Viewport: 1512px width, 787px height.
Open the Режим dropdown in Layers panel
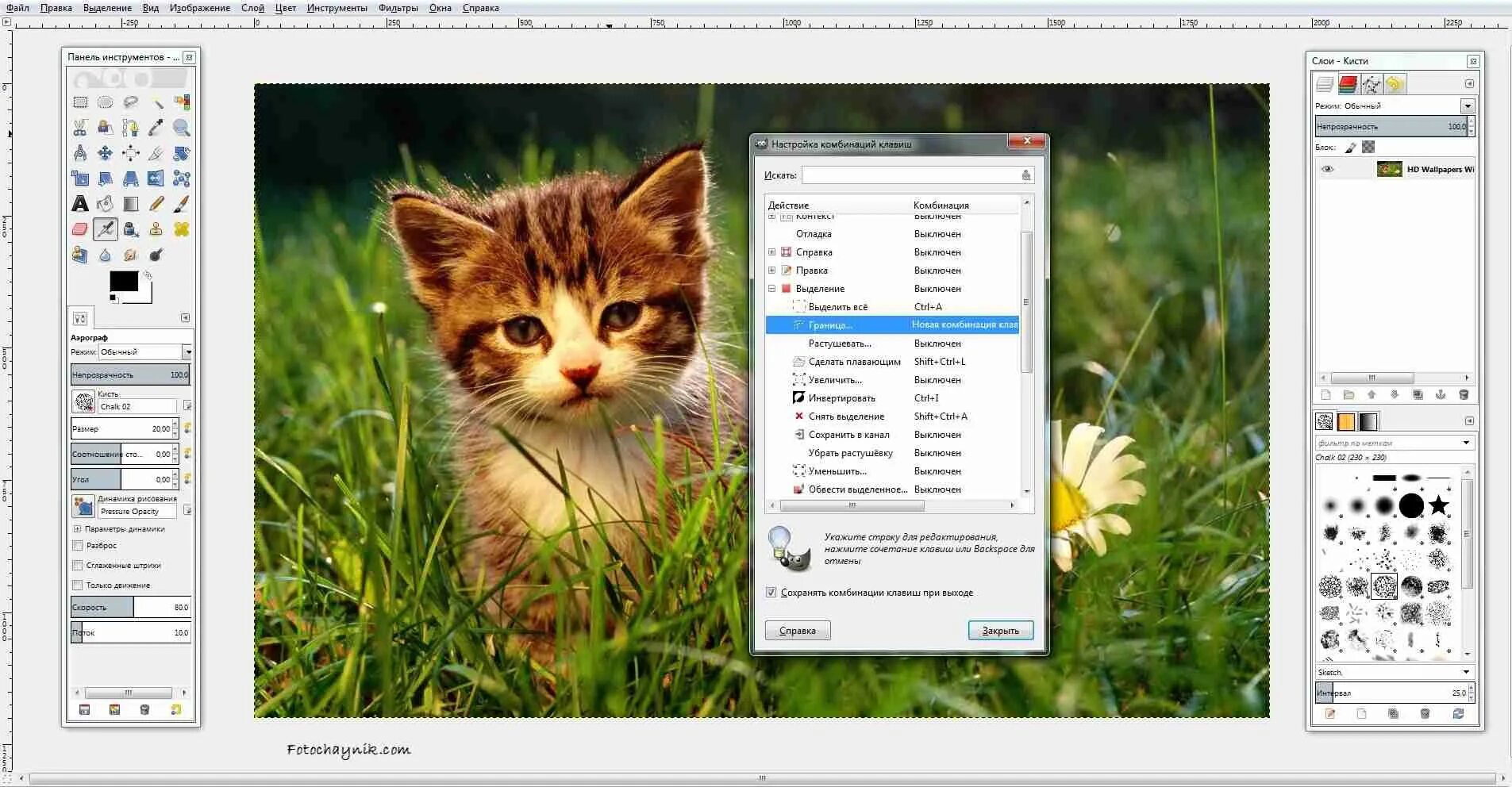click(1467, 106)
